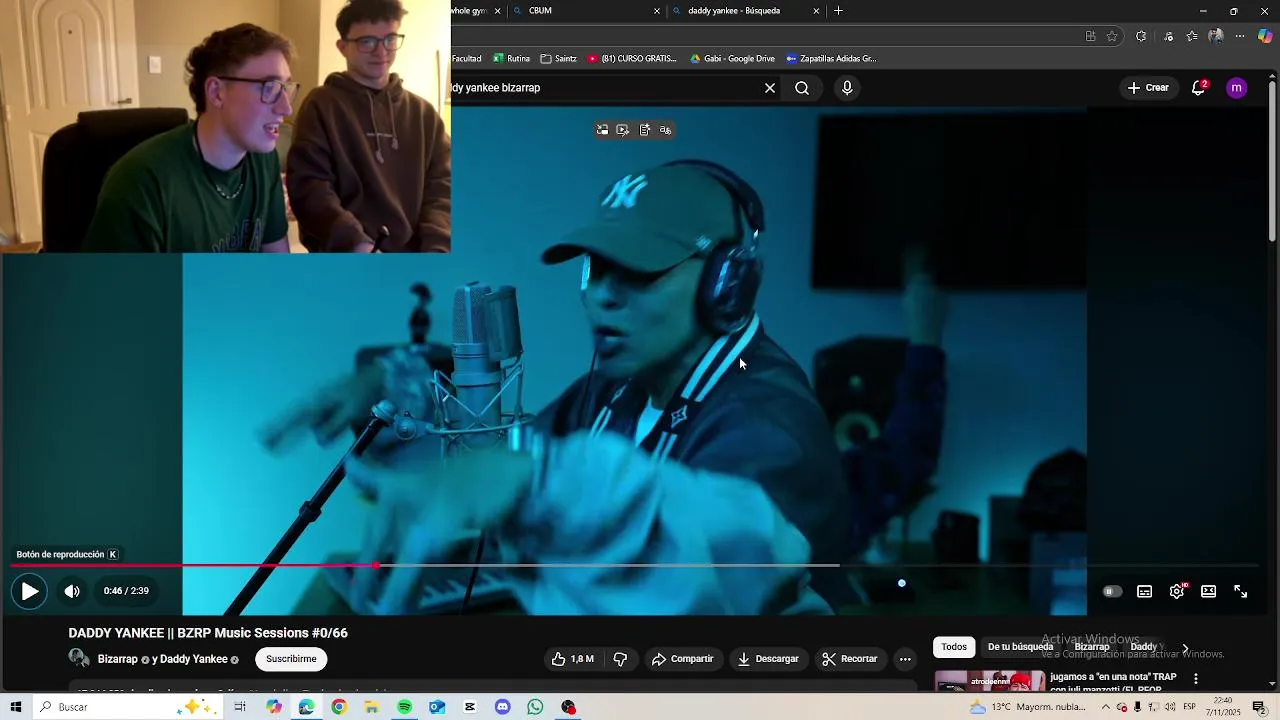Open Edge settings and more menu
The width and height of the screenshot is (1280, 720).
[x=1240, y=36]
